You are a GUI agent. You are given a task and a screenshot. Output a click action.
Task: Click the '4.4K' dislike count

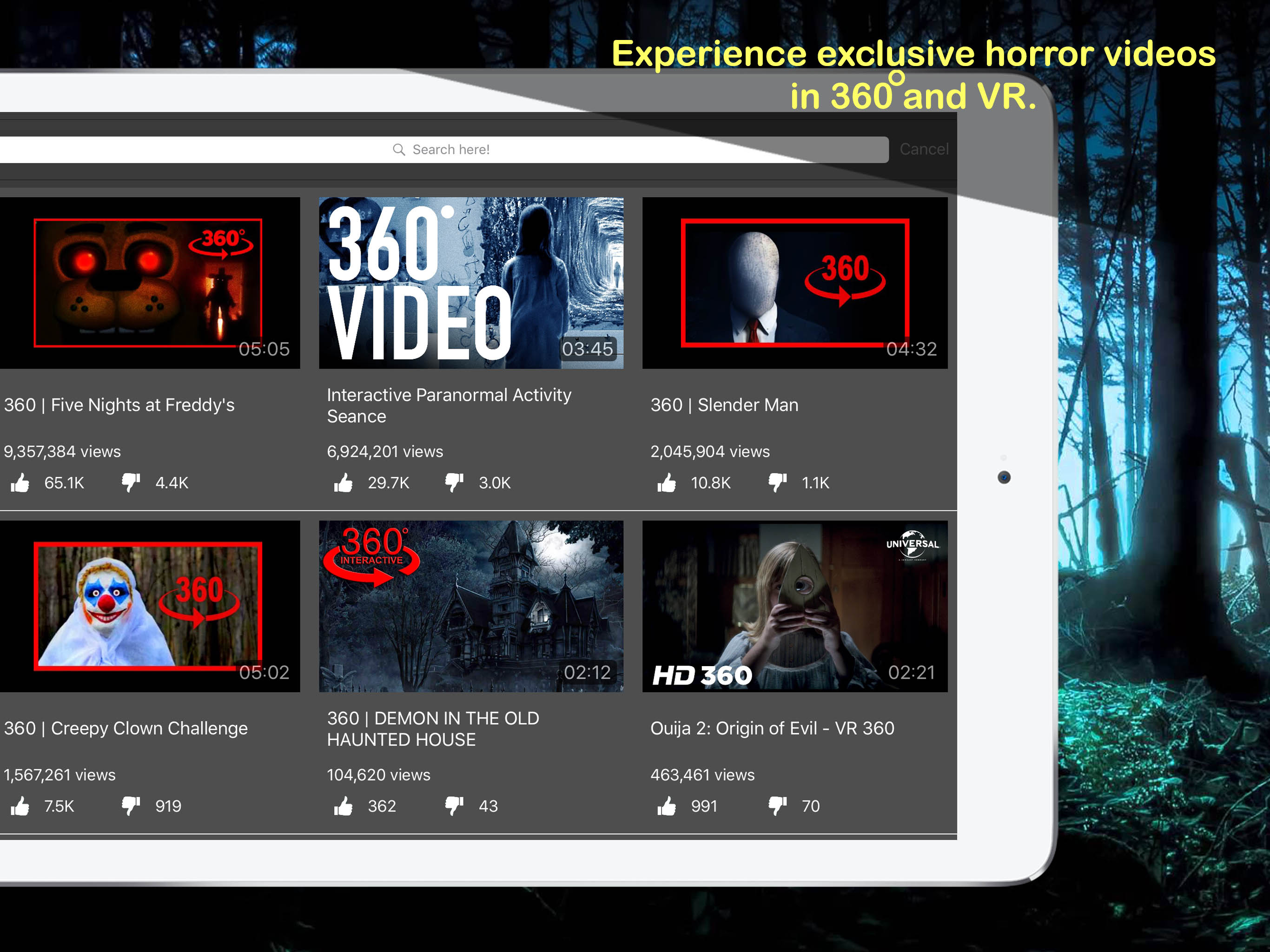(x=172, y=483)
